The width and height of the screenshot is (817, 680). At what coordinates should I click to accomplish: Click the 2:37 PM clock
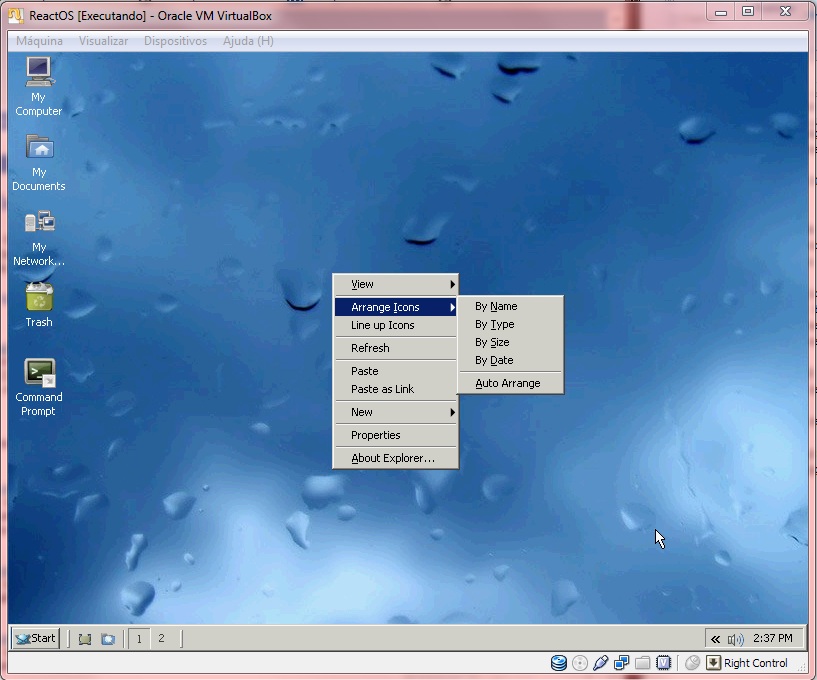click(773, 638)
